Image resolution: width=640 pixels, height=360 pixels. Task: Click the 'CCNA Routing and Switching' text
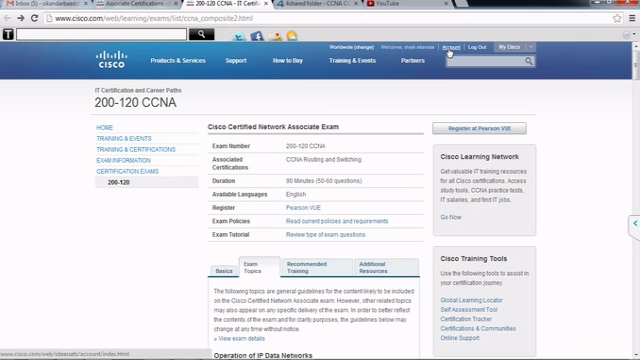pos(323,160)
